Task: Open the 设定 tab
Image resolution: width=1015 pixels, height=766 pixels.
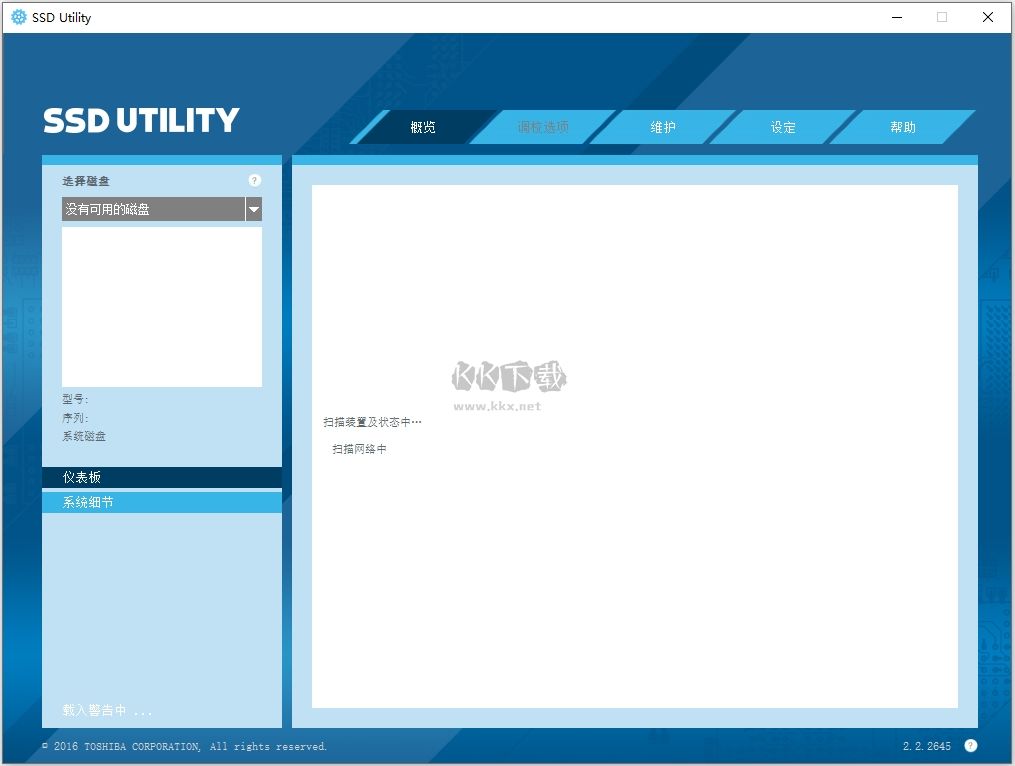Action: tap(783, 127)
